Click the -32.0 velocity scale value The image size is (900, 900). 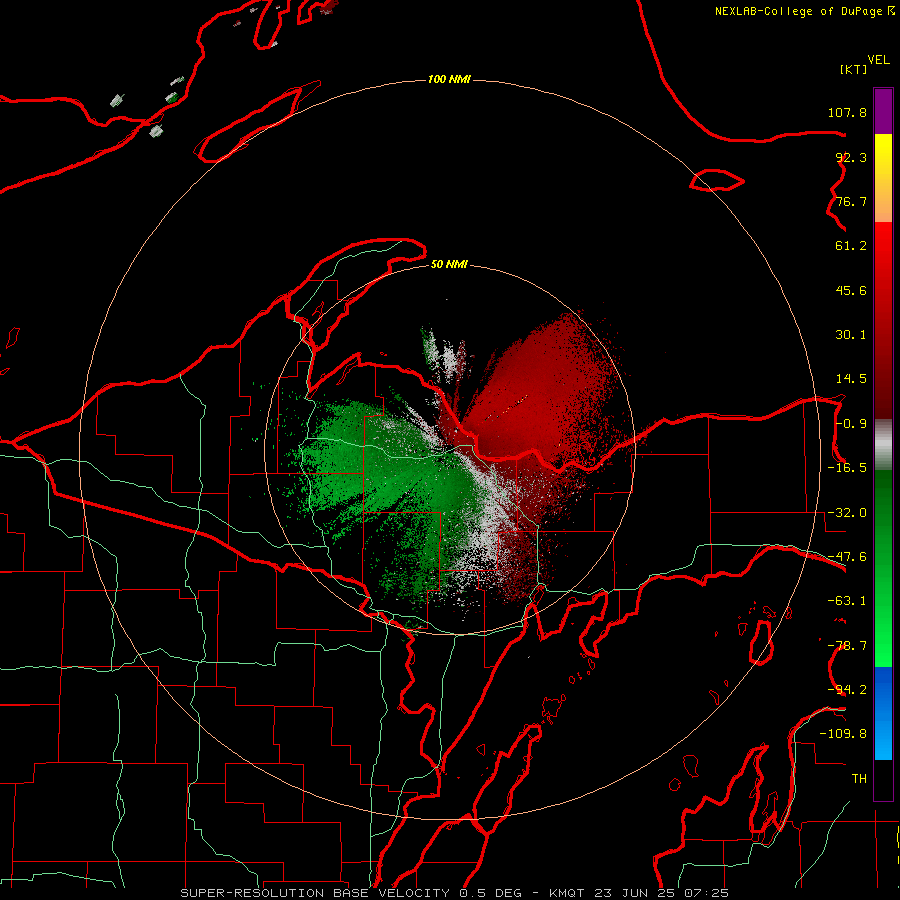[x=847, y=513]
